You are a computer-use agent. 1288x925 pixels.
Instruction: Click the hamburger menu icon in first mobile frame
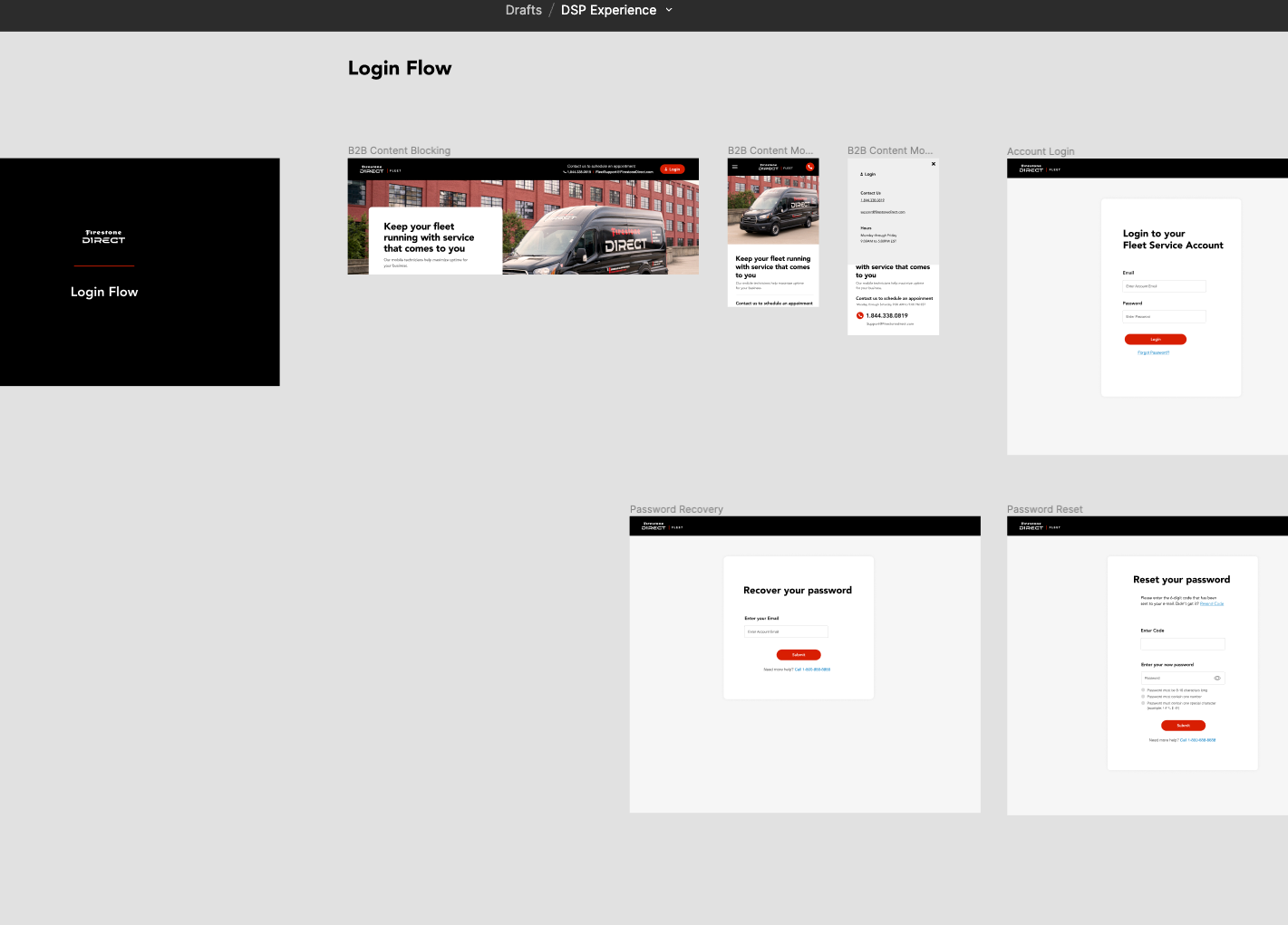tap(735, 167)
